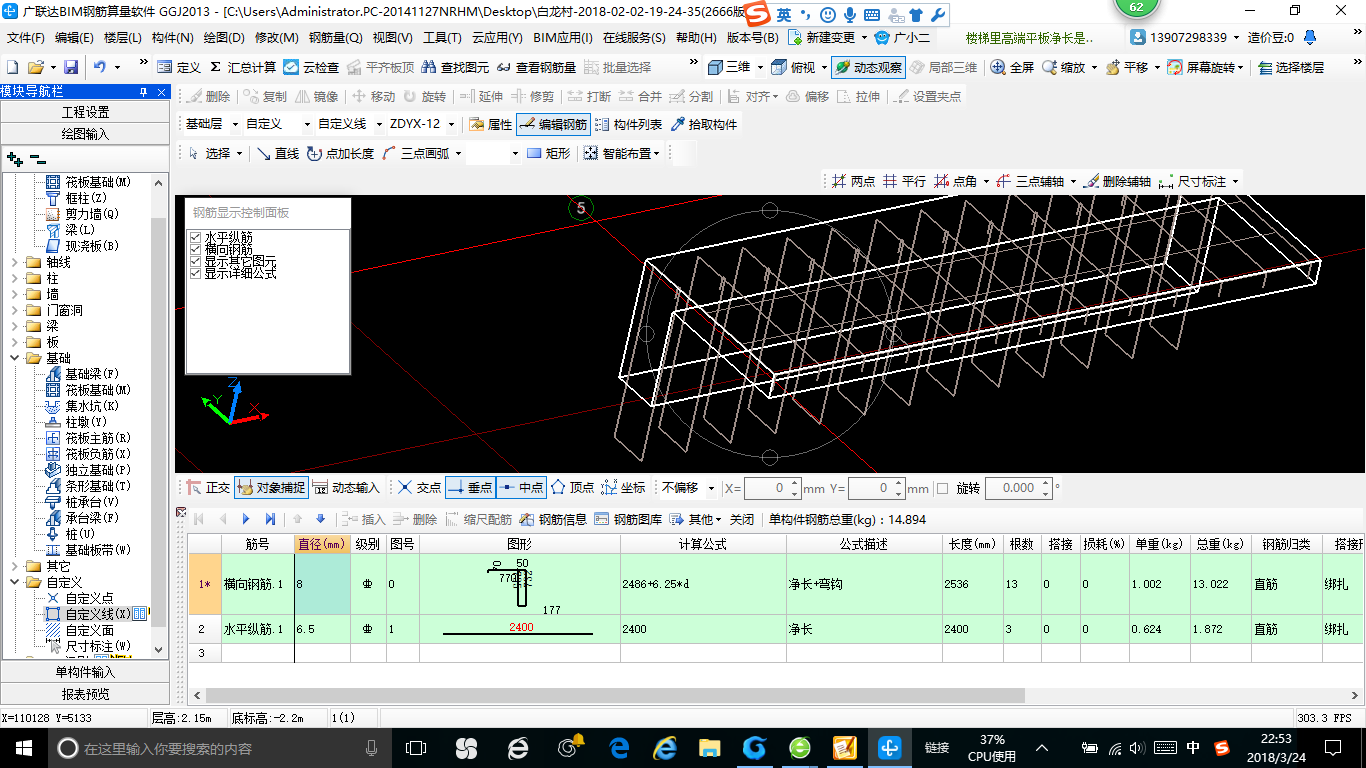Click the 汇总计算 sum icon
The height and width of the screenshot is (768, 1366).
tap(242, 67)
